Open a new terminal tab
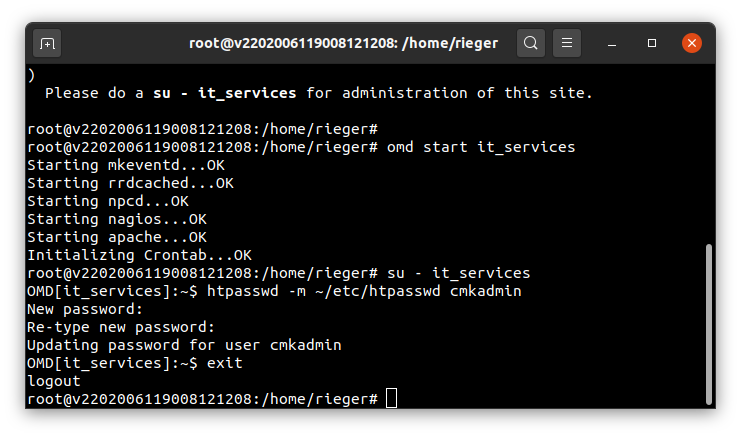Viewport: 741px width, 437px height. point(47,43)
